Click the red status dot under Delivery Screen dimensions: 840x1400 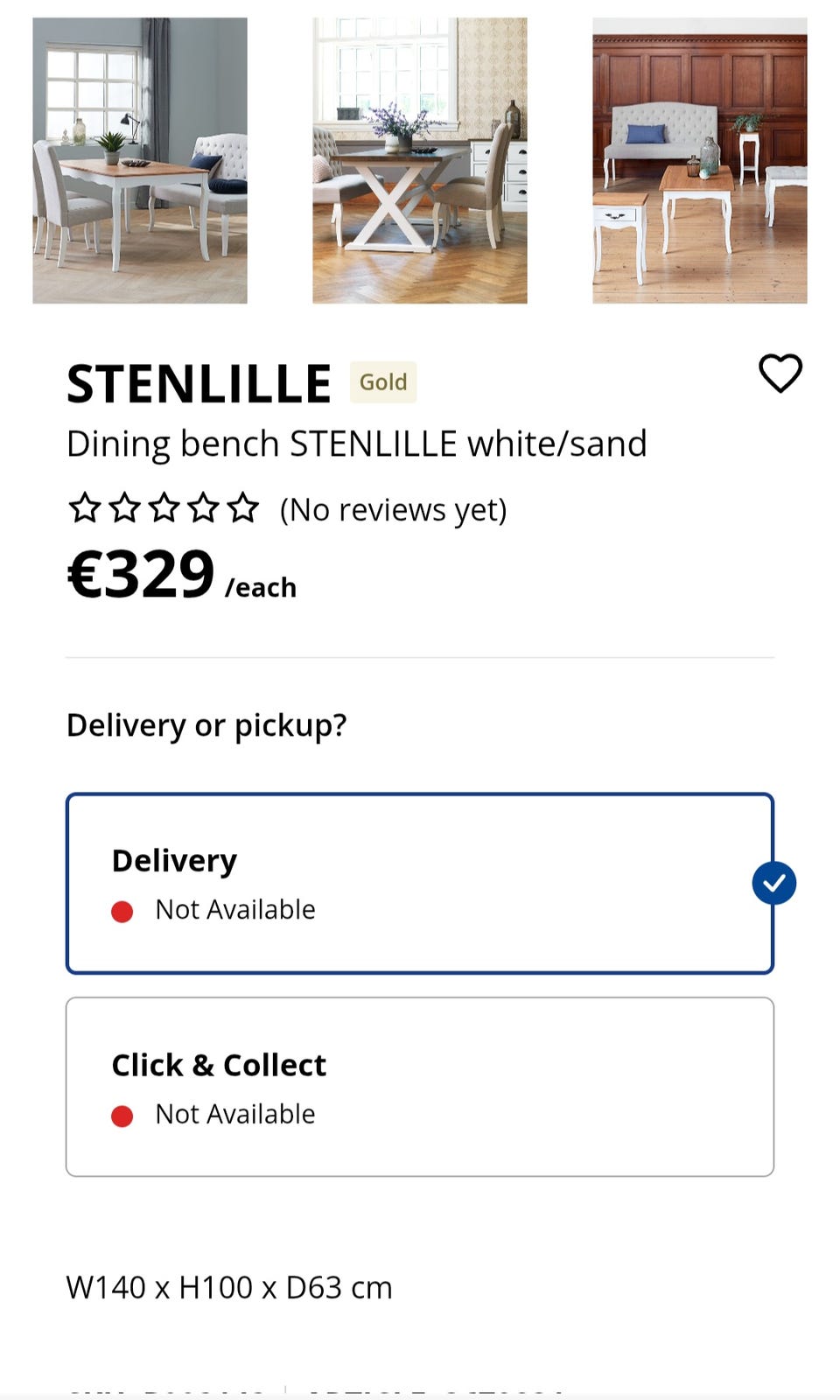click(122, 912)
